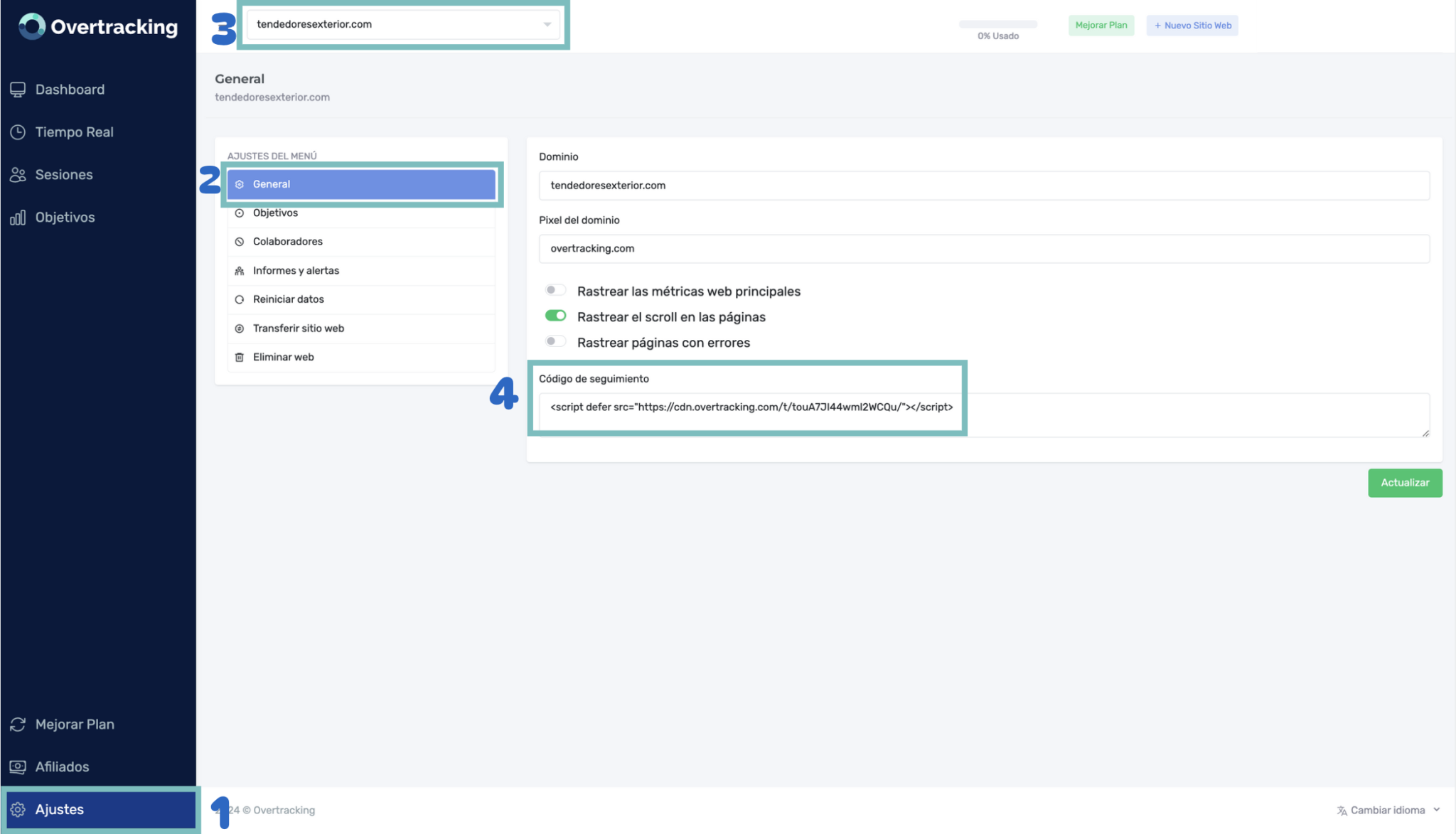Disable Rastrear el scroll en las páginas
The width and height of the screenshot is (1456, 834).
(x=555, y=316)
